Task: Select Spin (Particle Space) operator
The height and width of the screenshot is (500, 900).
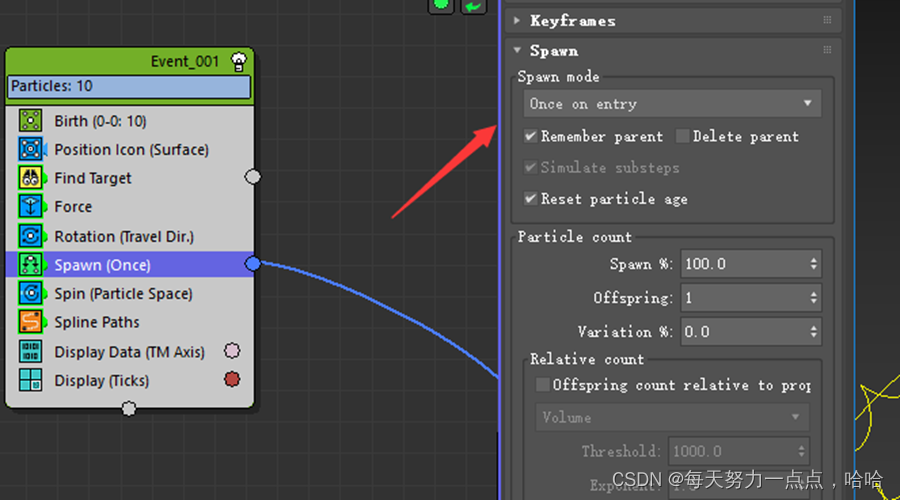Action: pos(130,294)
